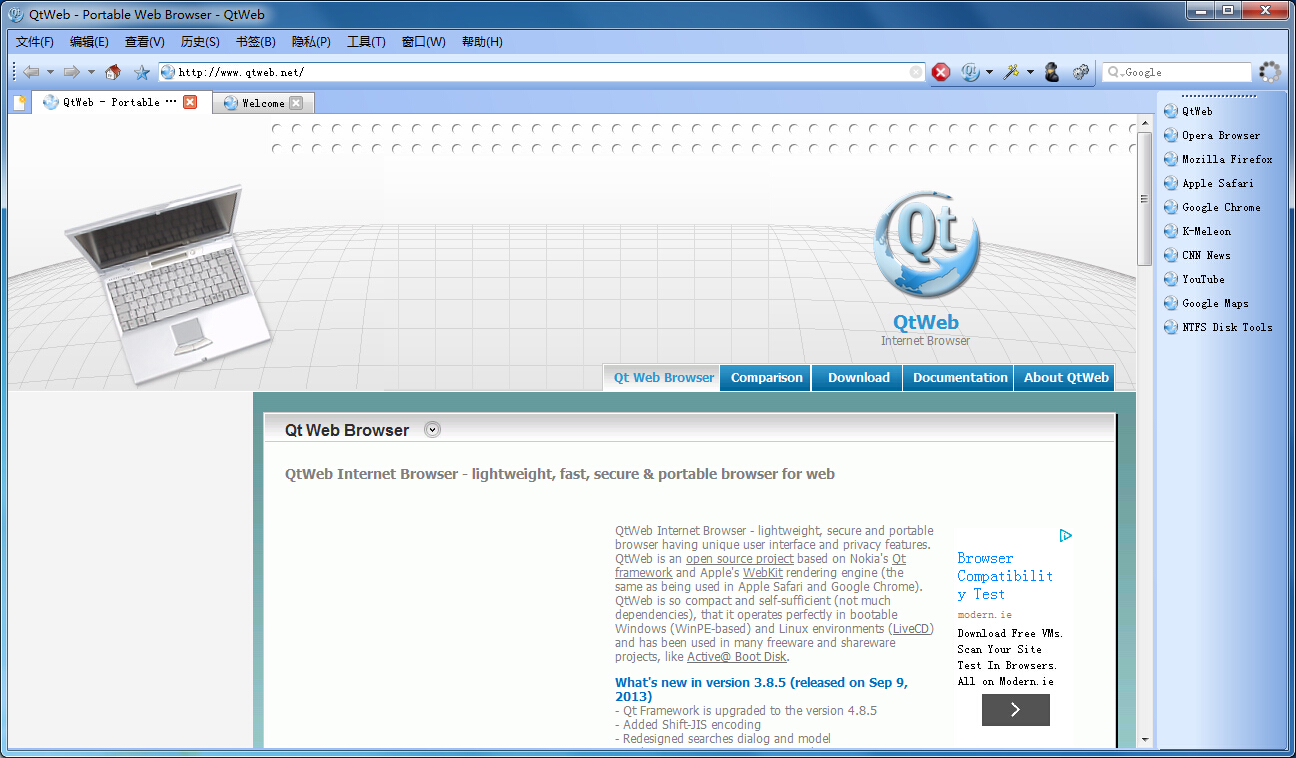The image size is (1296, 758).
Task: Open the 历史(S) menu
Action: tap(200, 42)
